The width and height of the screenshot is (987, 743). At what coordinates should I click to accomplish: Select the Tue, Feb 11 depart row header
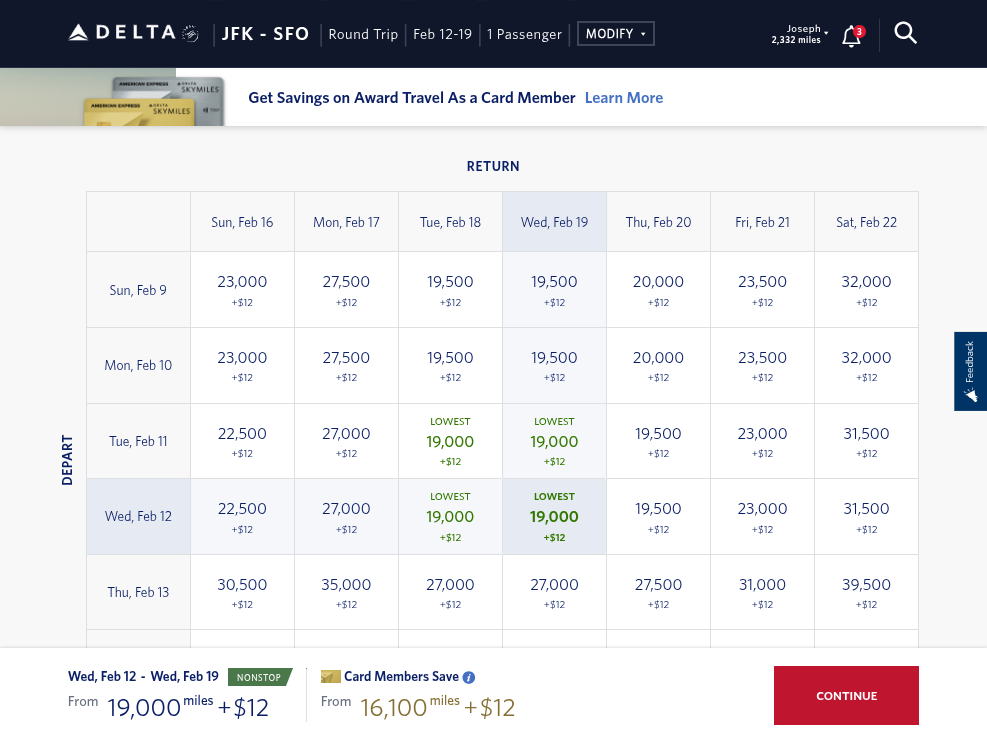click(x=138, y=441)
